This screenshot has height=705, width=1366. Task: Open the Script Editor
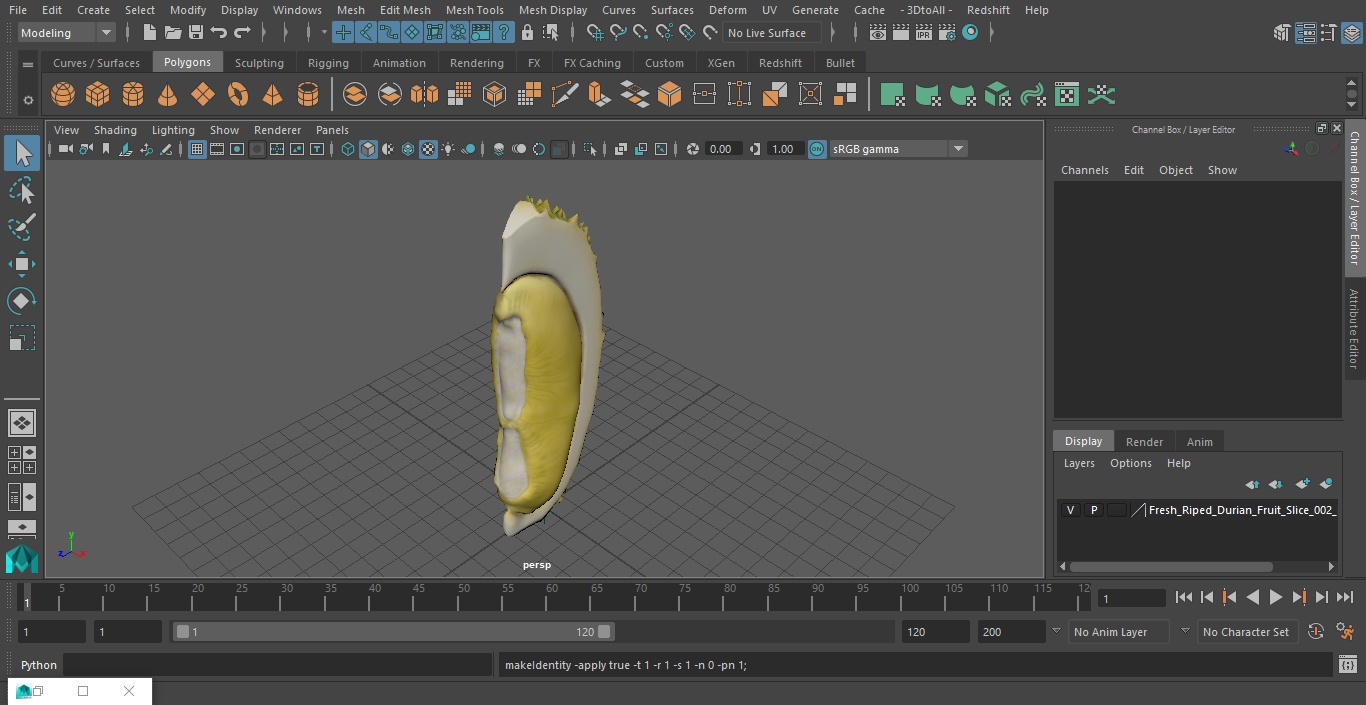1348,665
